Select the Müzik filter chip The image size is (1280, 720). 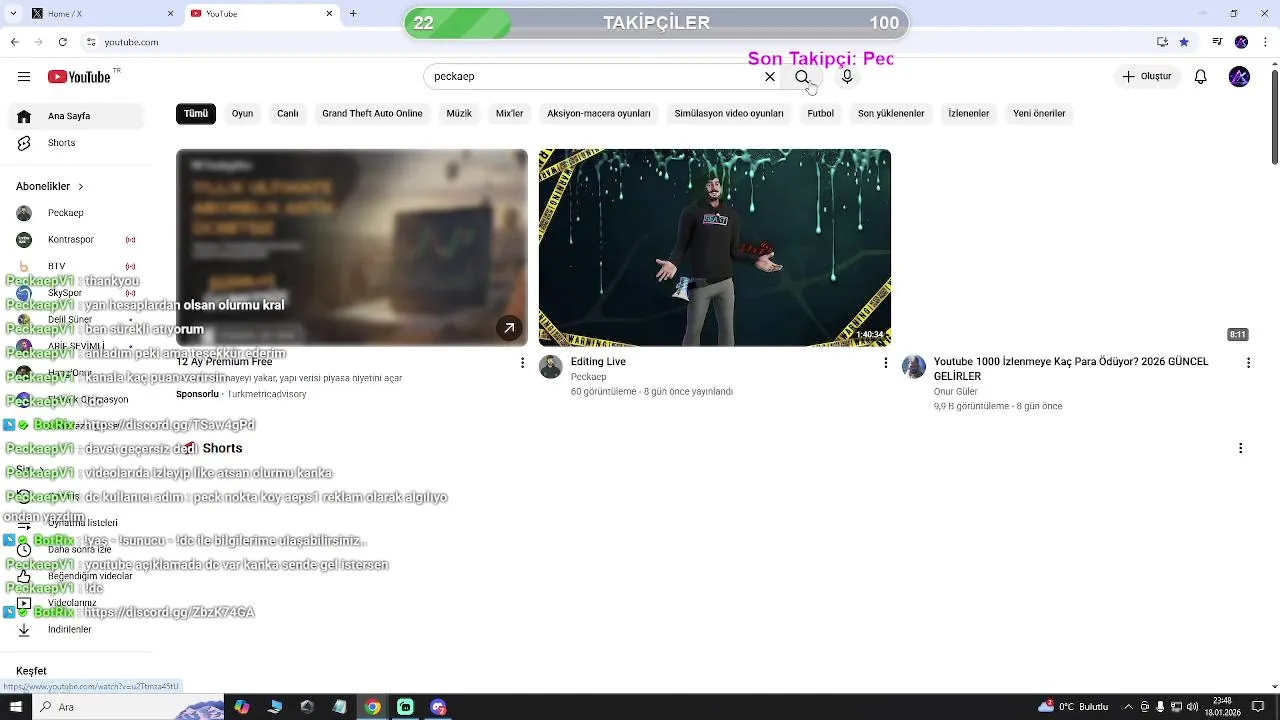tap(459, 114)
